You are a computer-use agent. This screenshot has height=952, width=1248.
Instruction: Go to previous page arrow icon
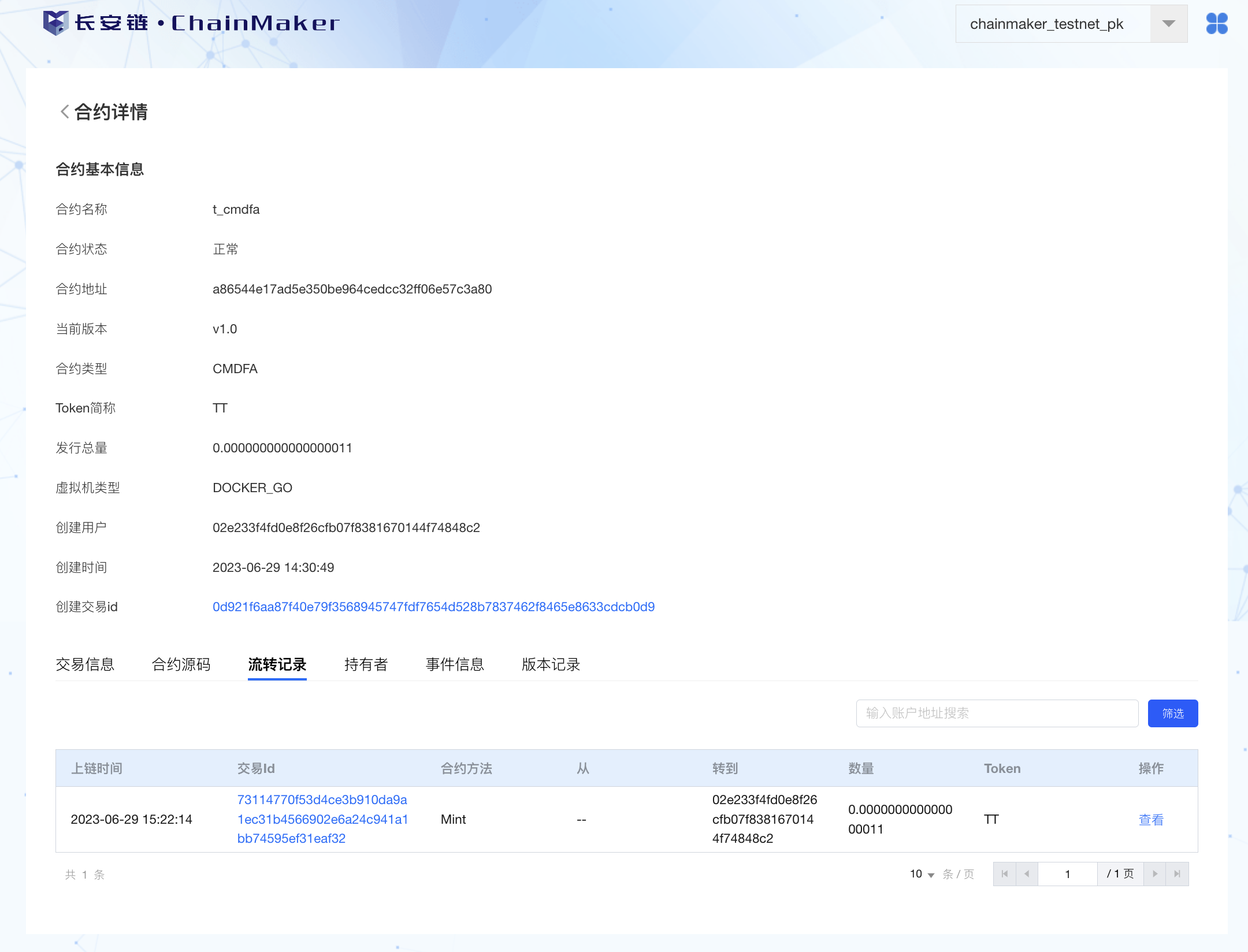coord(1027,874)
